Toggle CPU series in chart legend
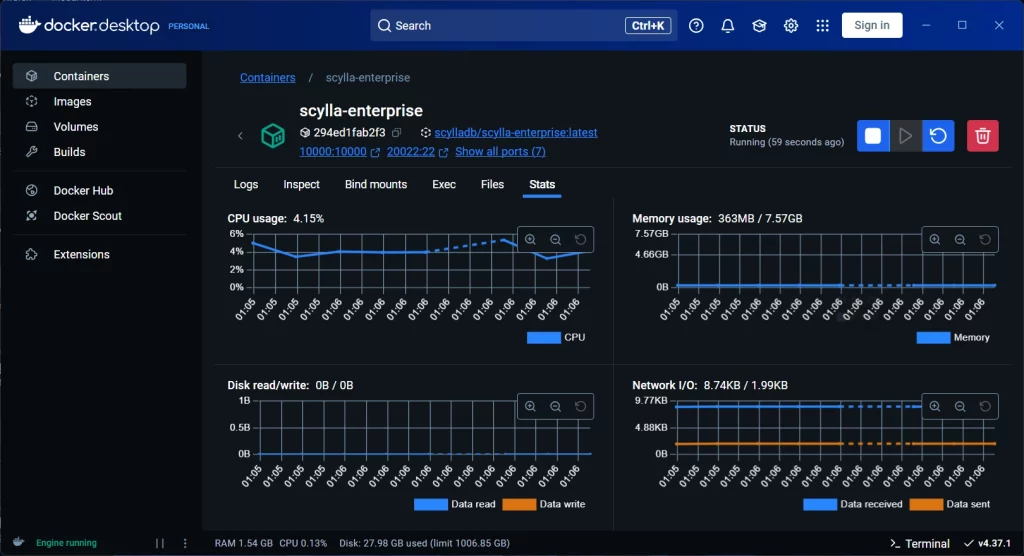 pos(556,337)
